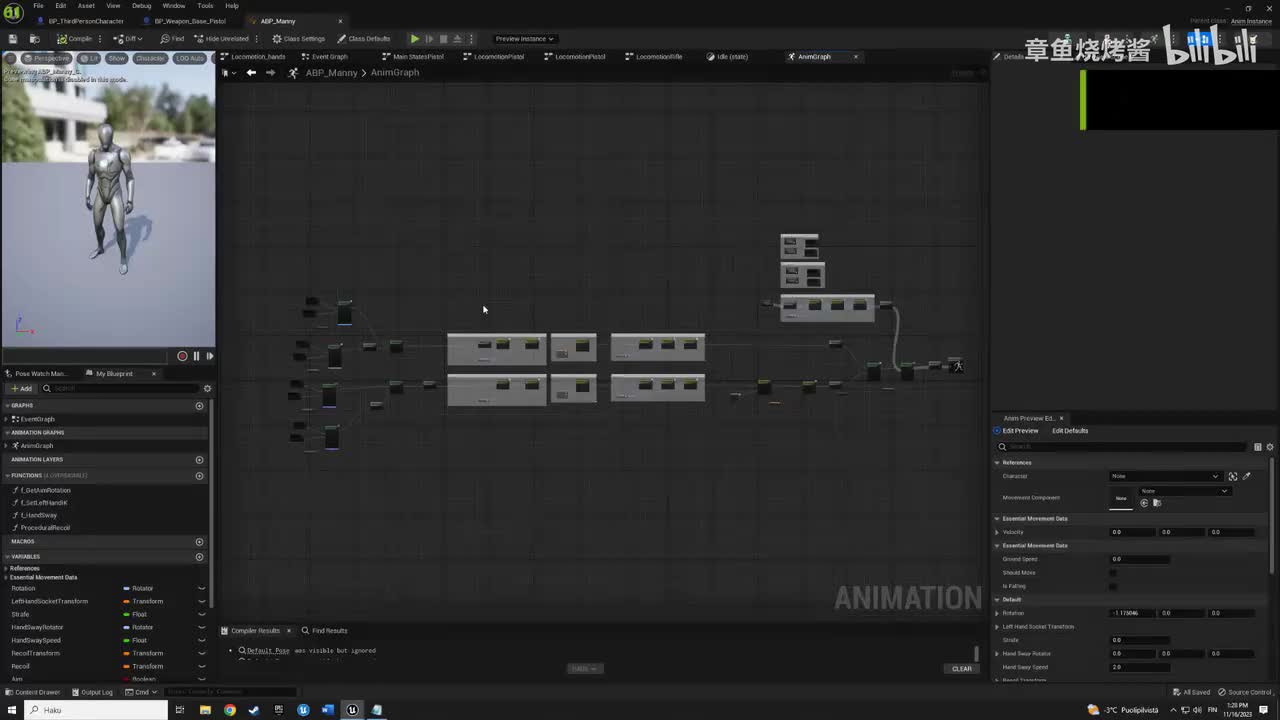This screenshot has height=720, width=1280.
Task: Select the ProceduralRecoil function
Action: click(45, 528)
